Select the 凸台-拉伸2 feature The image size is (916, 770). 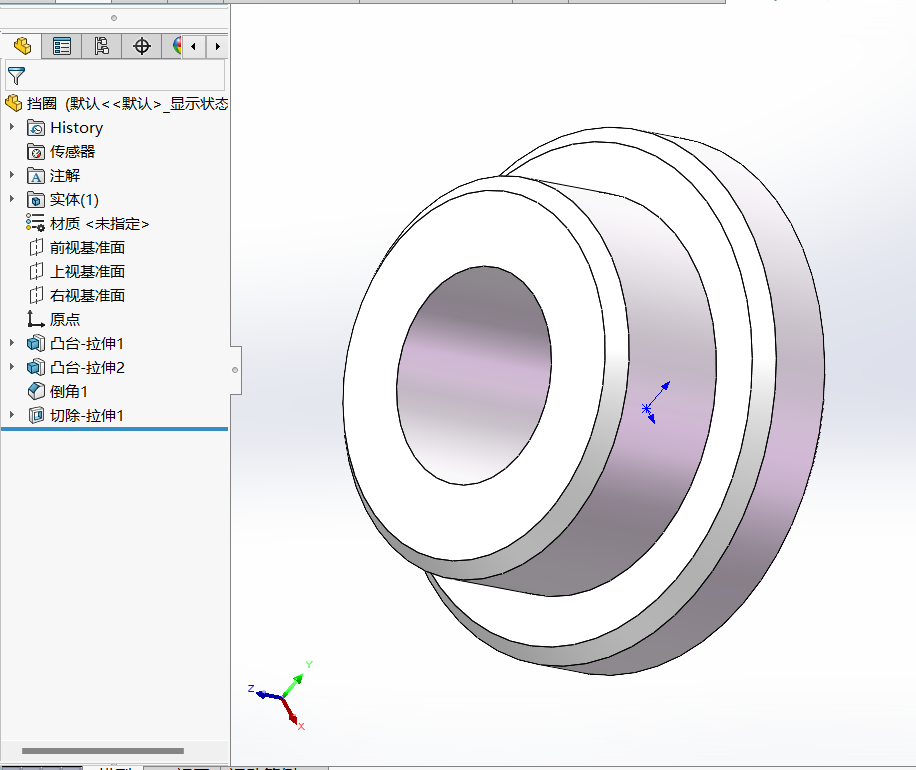tap(88, 367)
